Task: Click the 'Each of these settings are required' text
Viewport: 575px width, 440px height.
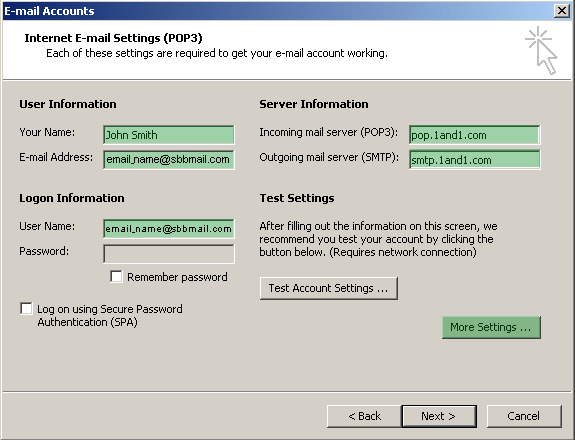Action: (217, 54)
